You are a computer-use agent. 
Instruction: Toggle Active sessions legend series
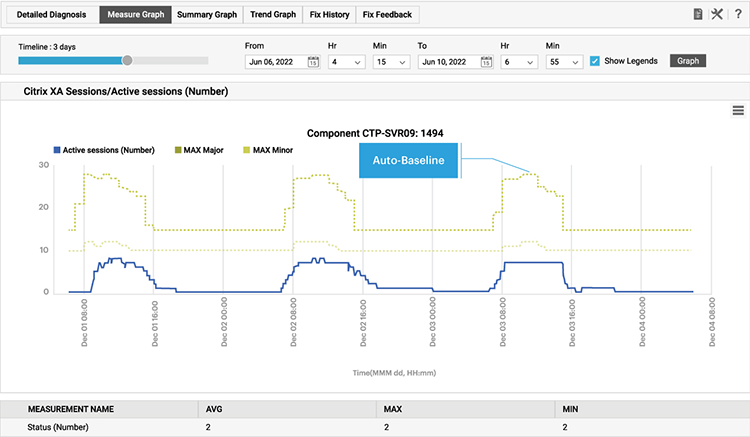coord(102,150)
